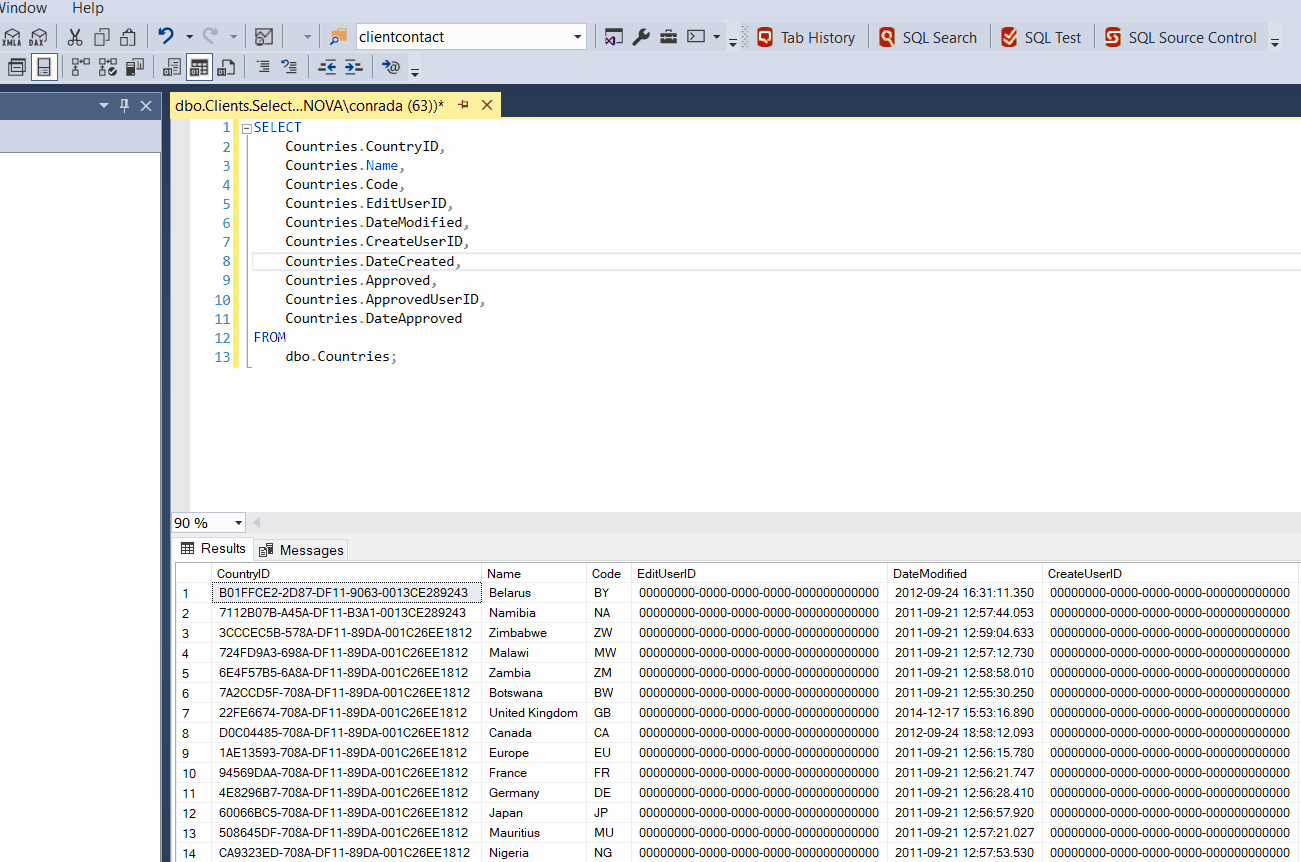1301x862 pixels.
Task: Click the Paste clipboard icon
Action: point(128,37)
